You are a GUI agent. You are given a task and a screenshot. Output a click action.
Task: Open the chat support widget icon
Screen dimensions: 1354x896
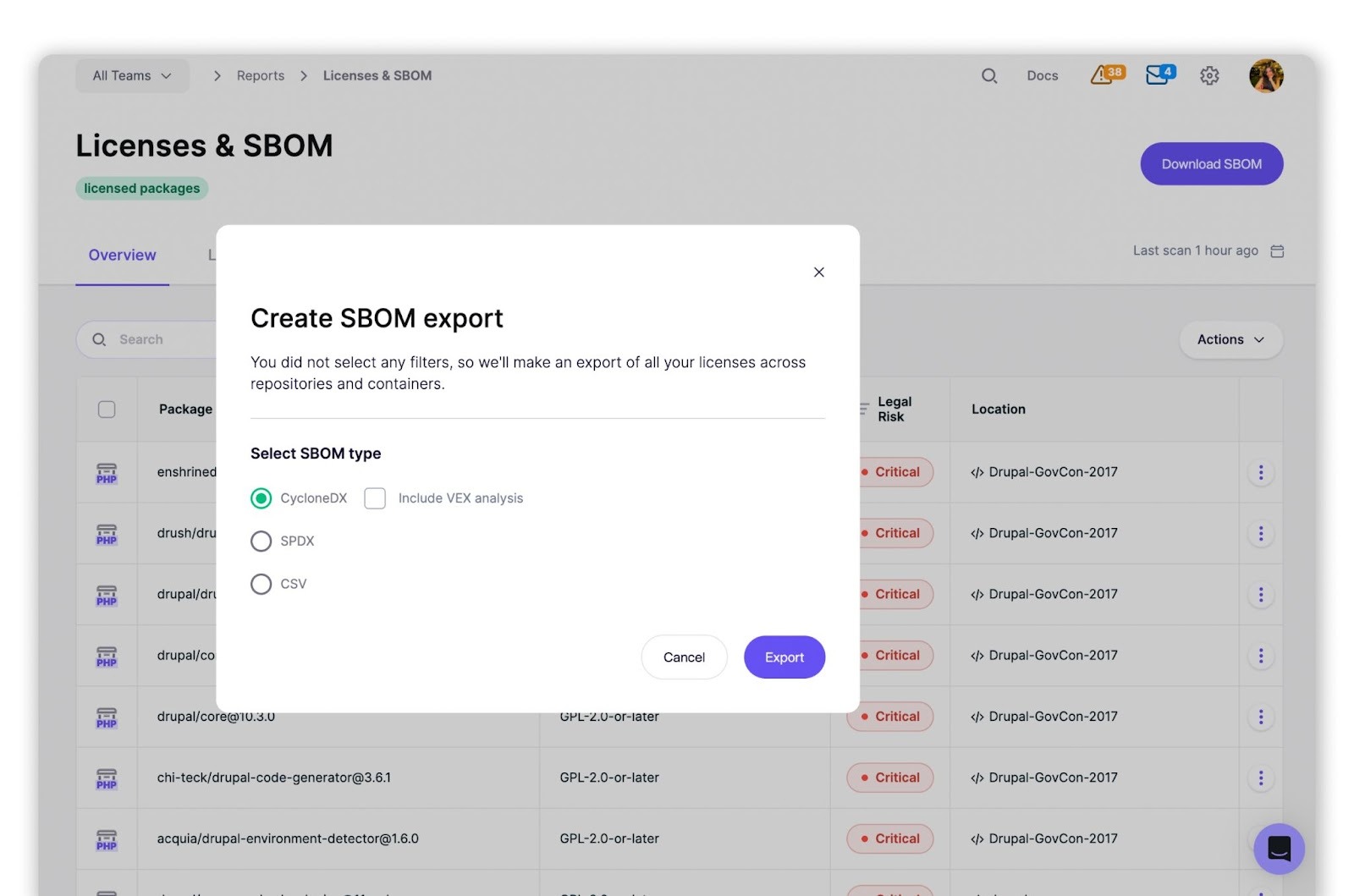[x=1279, y=848]
